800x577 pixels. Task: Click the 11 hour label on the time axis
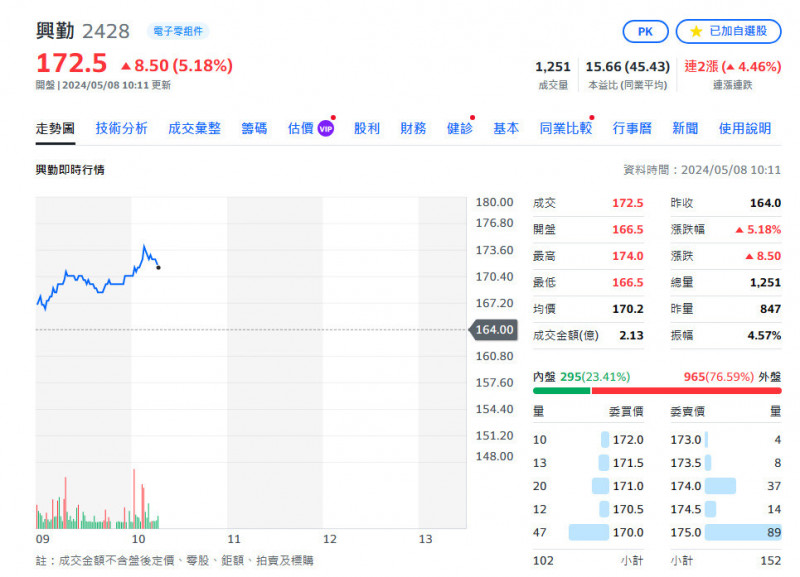[234, 539]
